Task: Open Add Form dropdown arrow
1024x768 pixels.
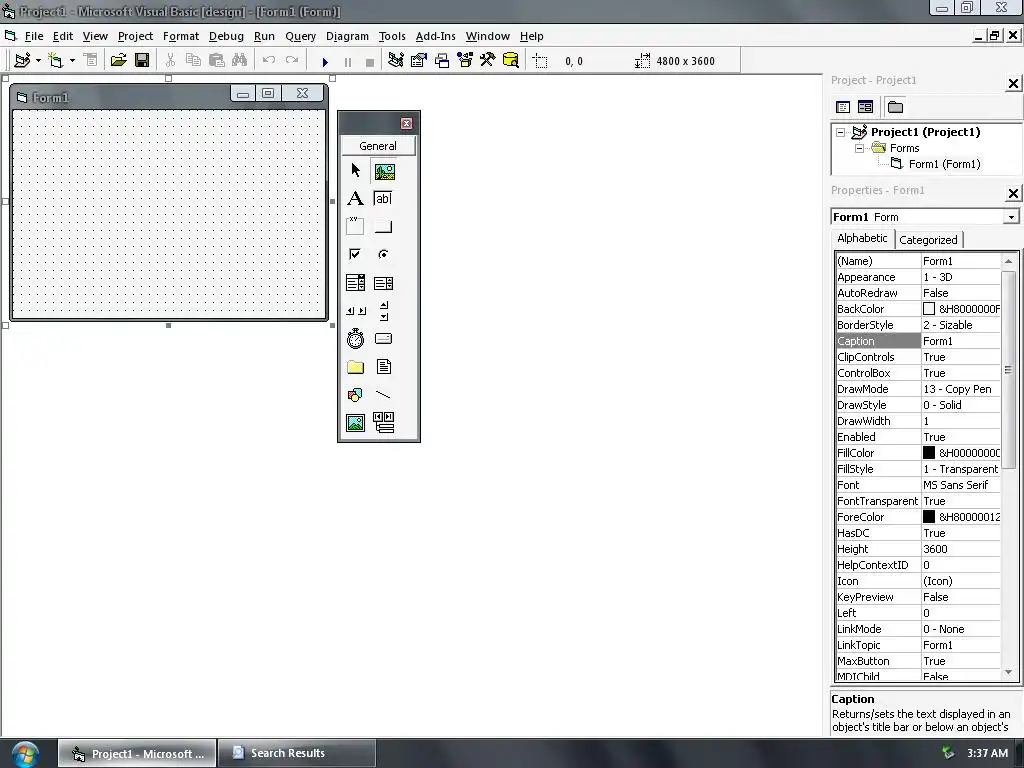Action: (x=72, y=61)
